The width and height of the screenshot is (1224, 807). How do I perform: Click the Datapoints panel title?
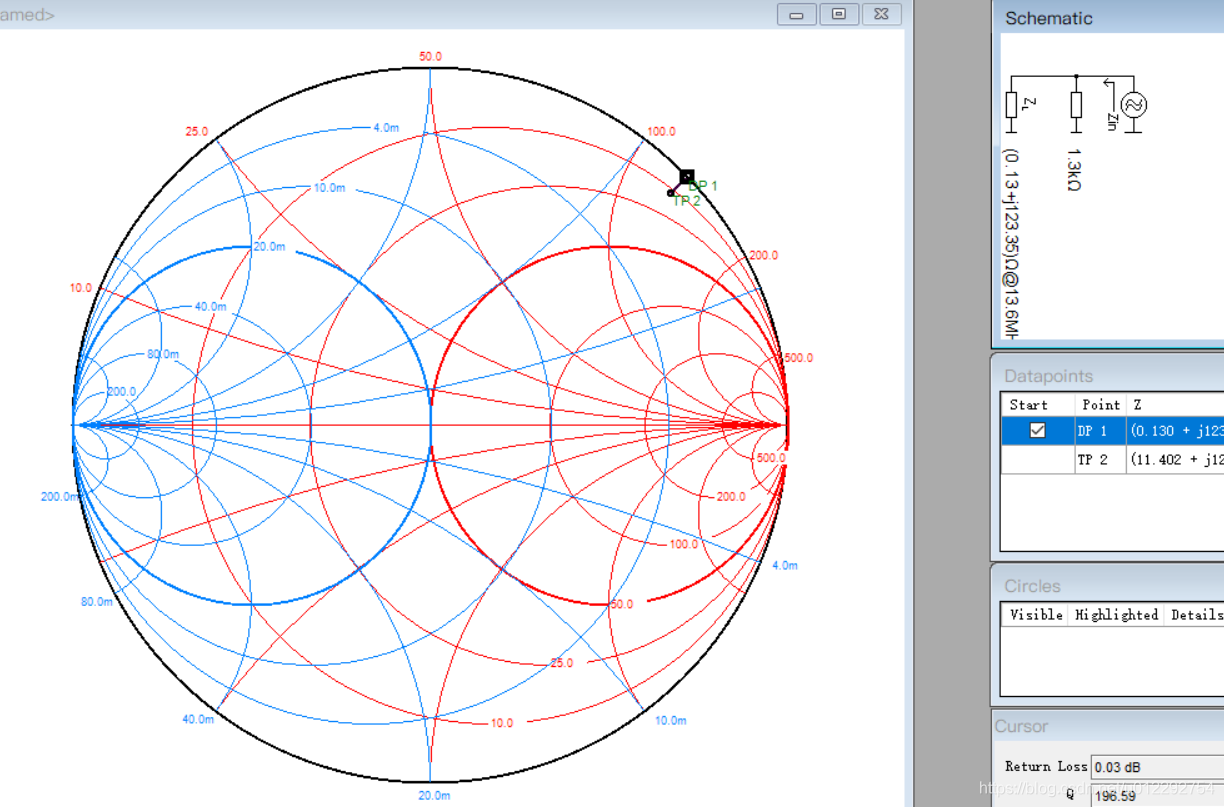point(1048,376)
